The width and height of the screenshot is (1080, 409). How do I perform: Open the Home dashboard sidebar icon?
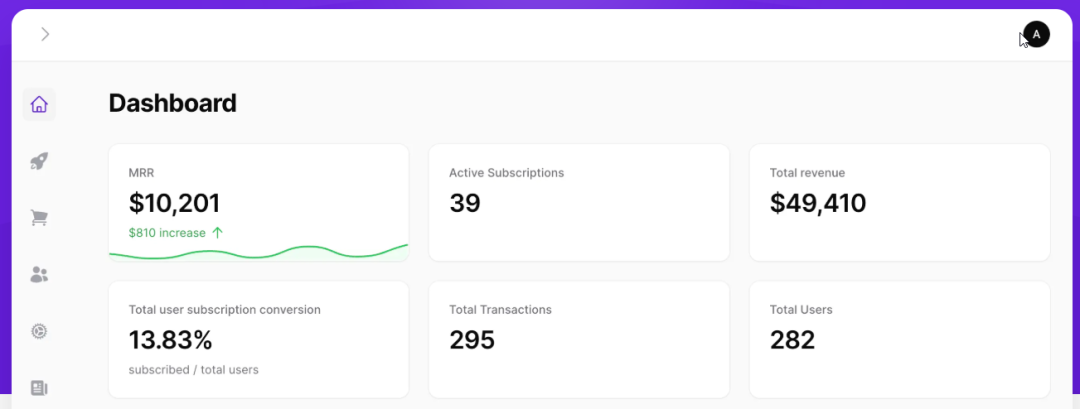point(39,105)
